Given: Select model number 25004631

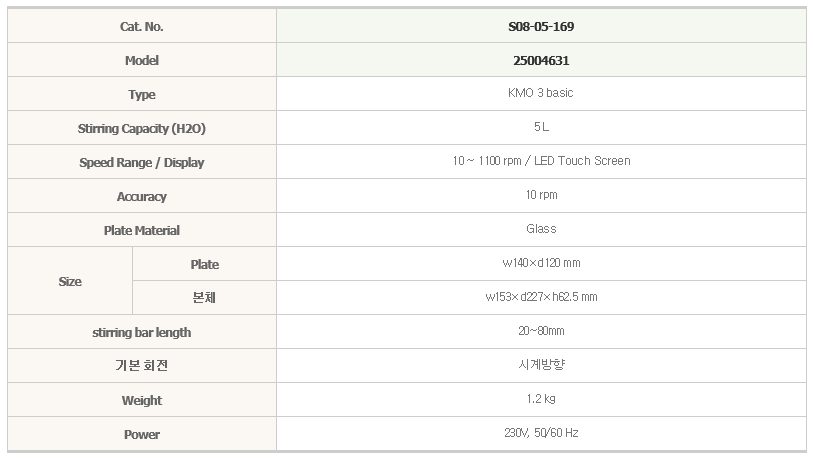Looking at the screenshot, I should point(541,60).
